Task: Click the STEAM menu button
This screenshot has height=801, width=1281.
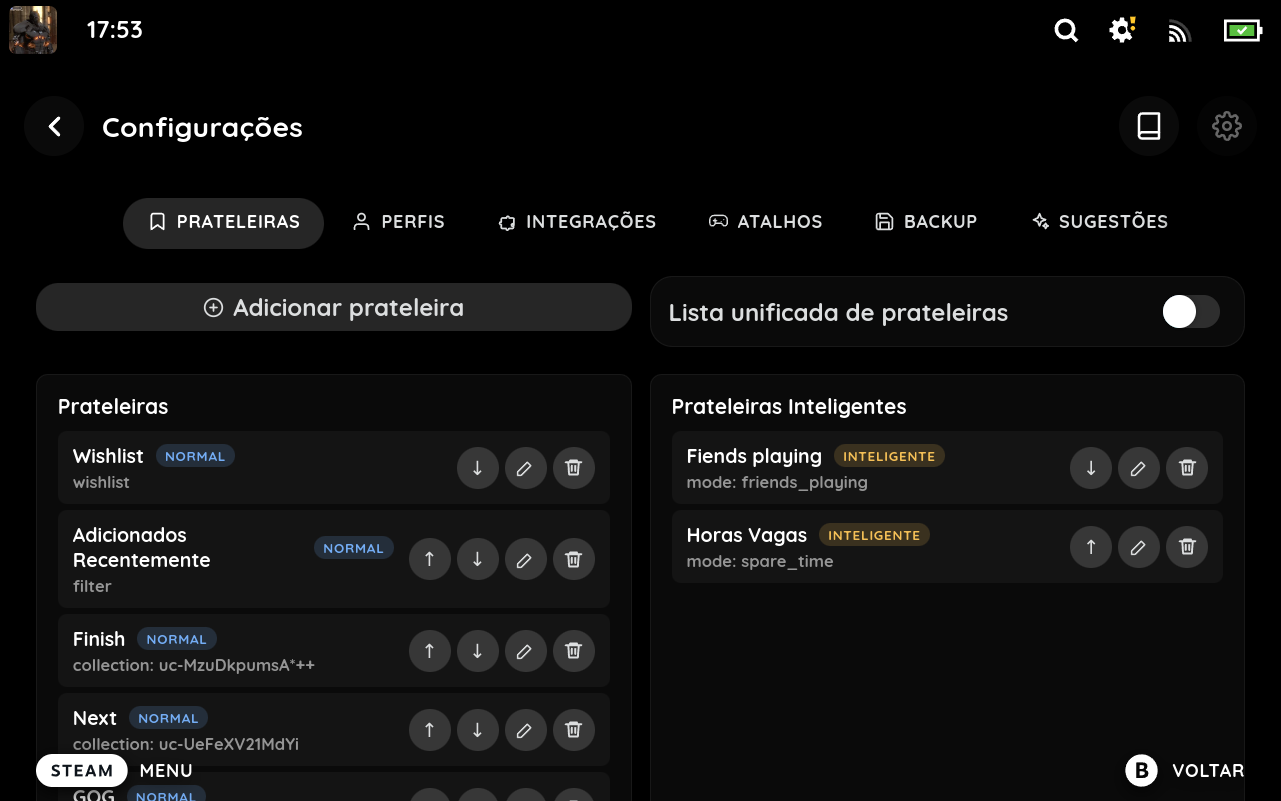Action: (x=82, y=770)
